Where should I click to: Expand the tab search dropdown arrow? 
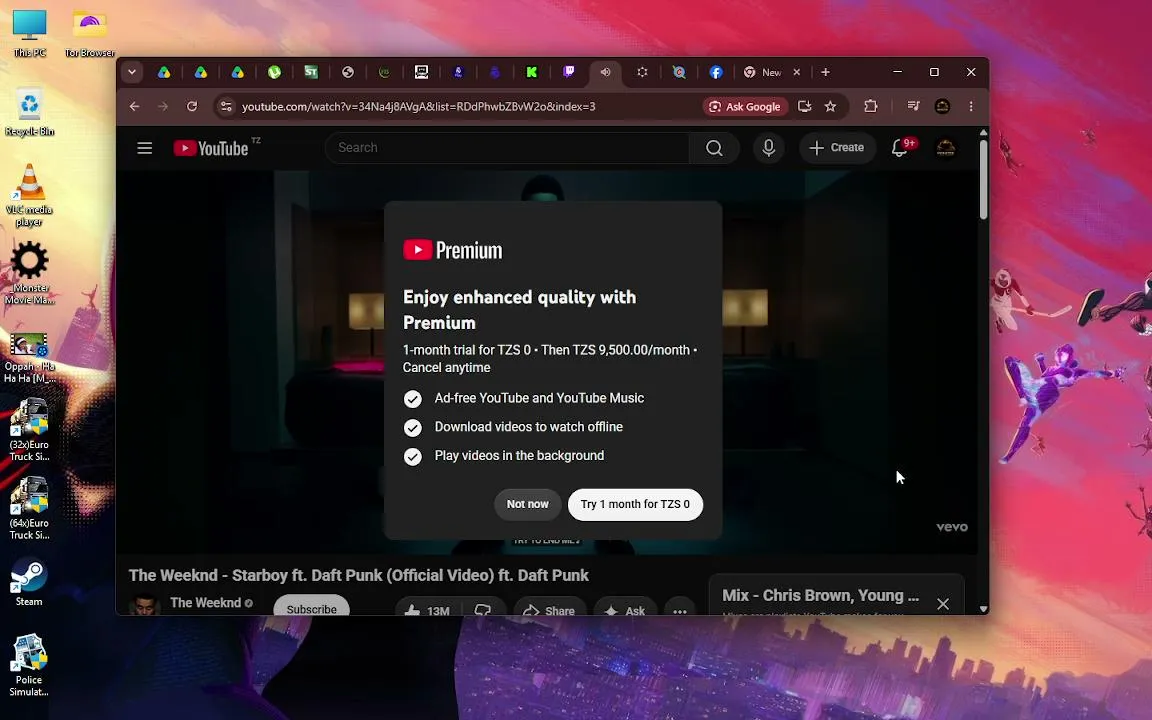[x=132, y=72]
